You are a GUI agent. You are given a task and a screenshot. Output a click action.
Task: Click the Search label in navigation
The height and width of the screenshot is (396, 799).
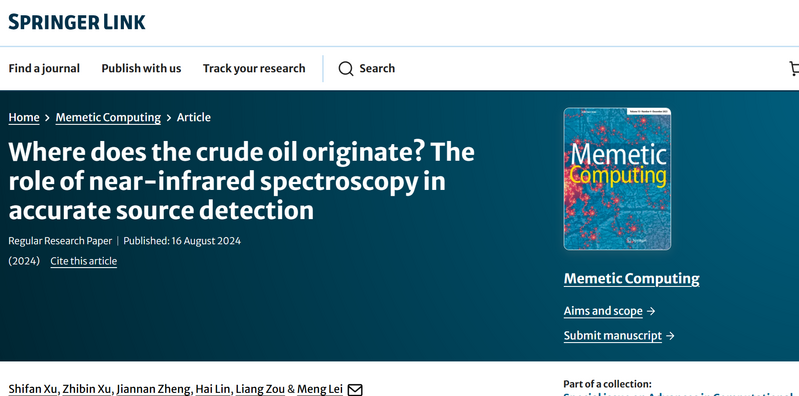click(377, 68)
